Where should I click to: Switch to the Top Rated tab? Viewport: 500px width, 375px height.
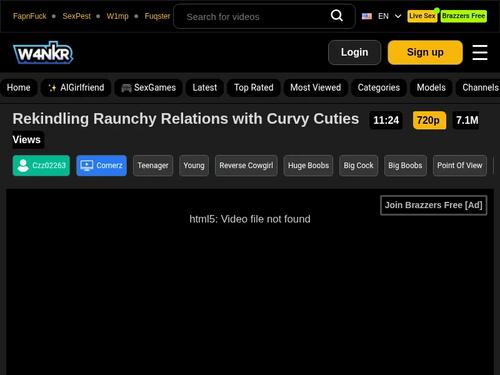click(x=254, y=88)
